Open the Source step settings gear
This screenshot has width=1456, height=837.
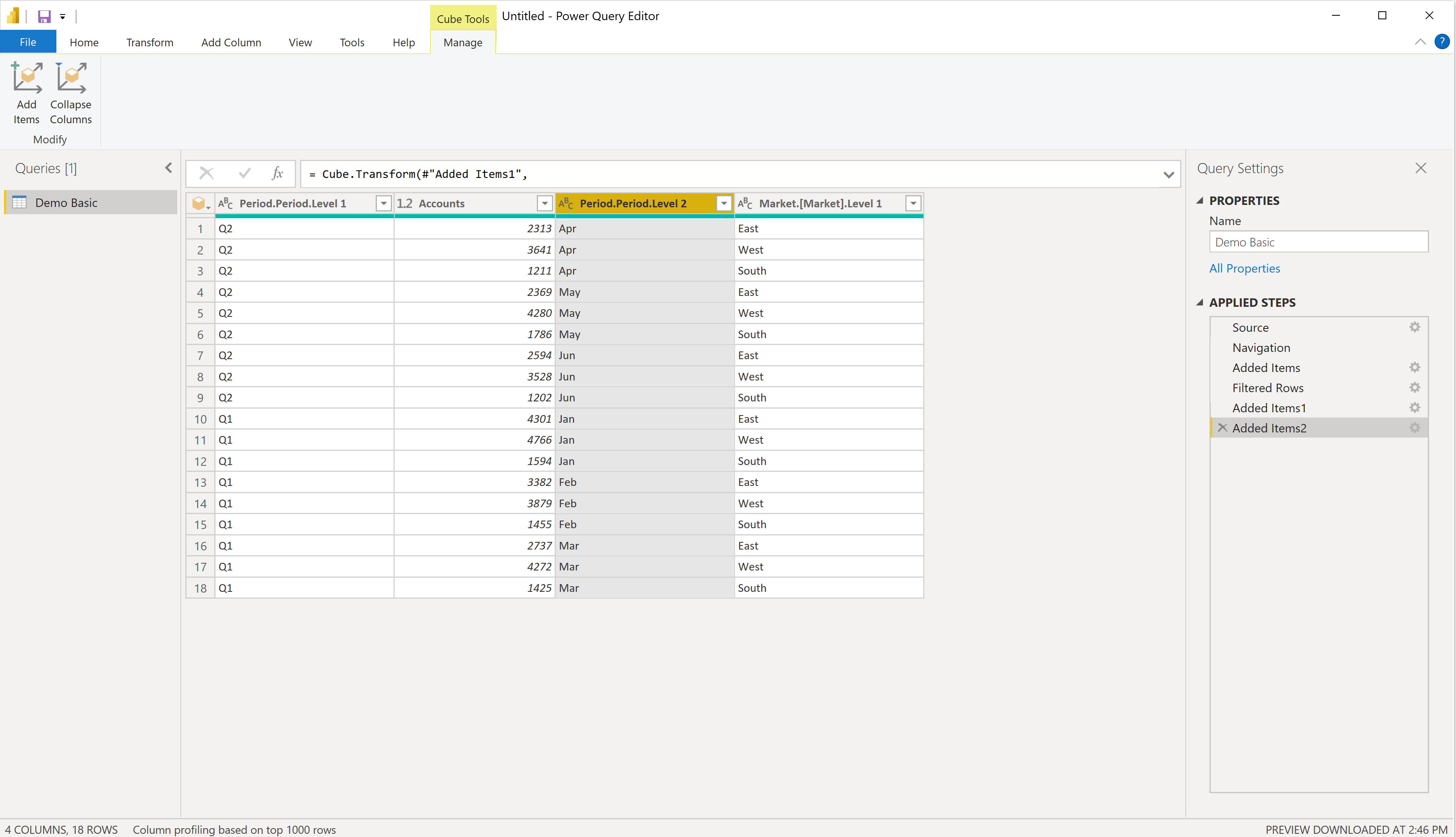click(1415, 327)
